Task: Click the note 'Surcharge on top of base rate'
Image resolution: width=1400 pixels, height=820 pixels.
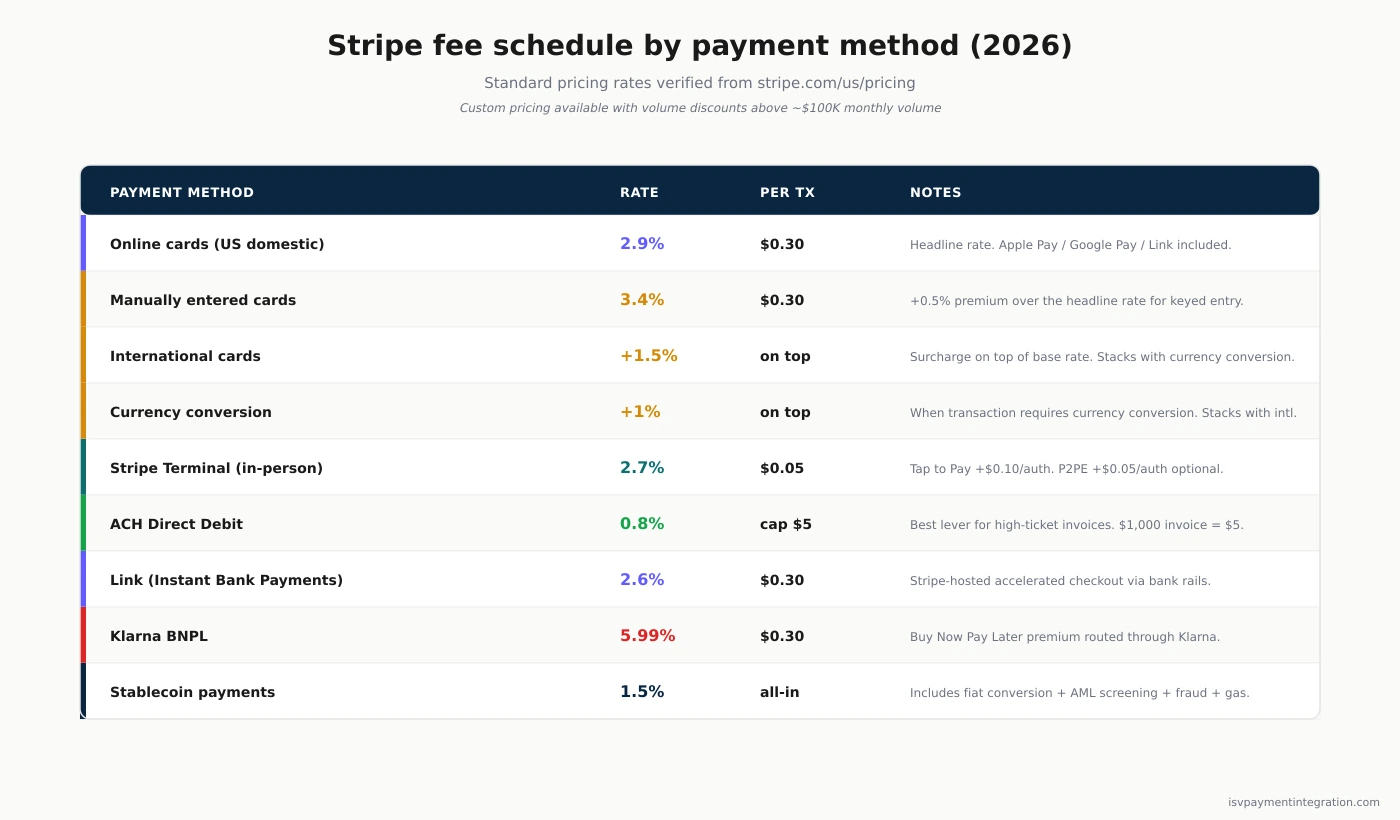Action: click(x=1000, y=357)
